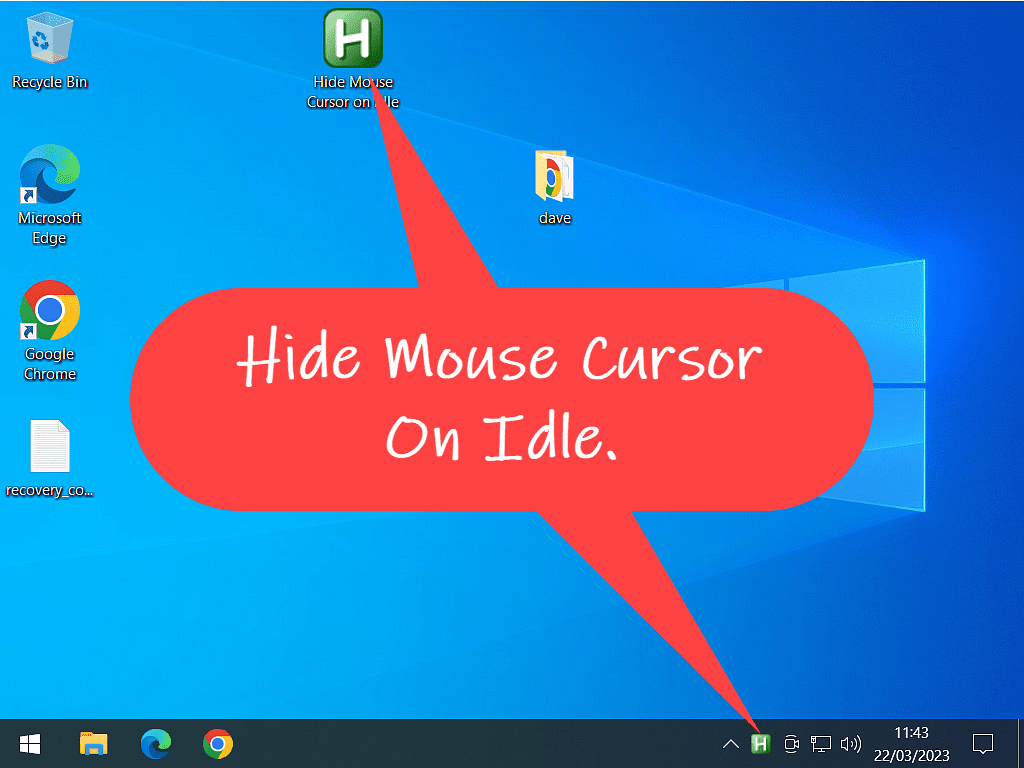The width and height of the screenshot is (1024, 768).
Task: Select the Hide Mouse Cursor on Idle desktop shortcut
Action: point(353,39)
